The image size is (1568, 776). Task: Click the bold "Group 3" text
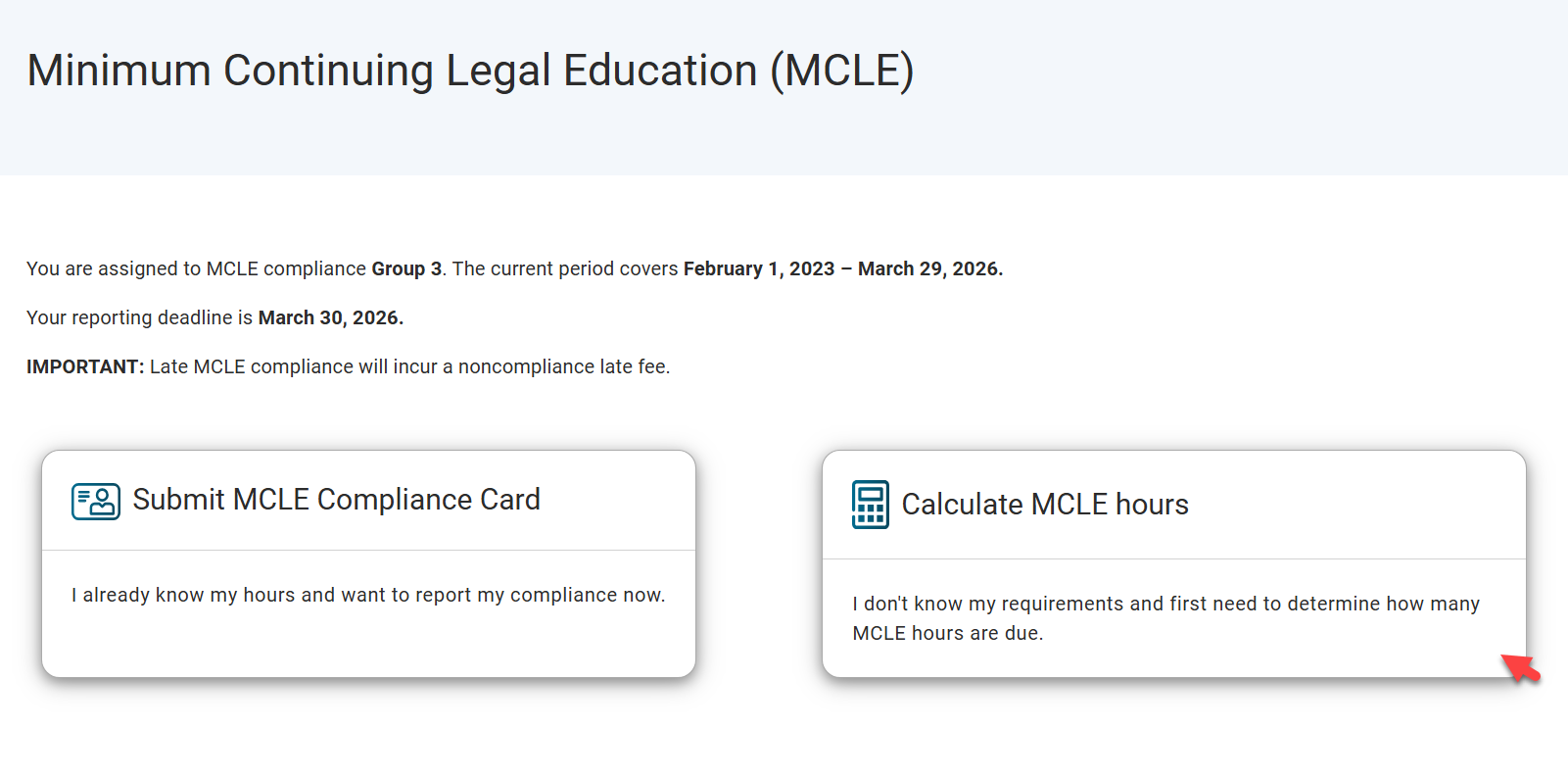pos(406,268)
